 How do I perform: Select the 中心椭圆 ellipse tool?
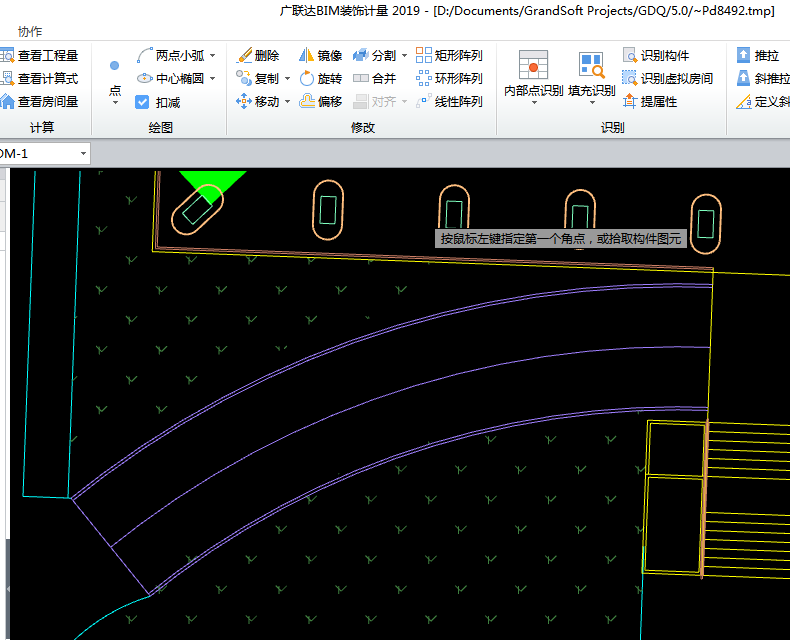pos(171,78)
